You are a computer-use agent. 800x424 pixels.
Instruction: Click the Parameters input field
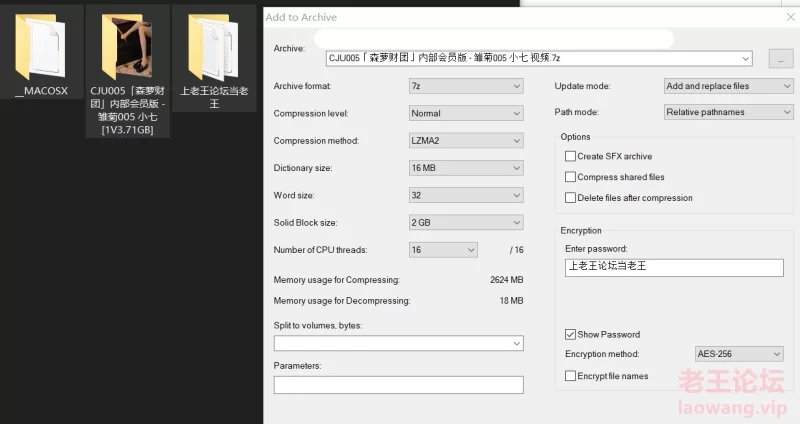(398, 385)
